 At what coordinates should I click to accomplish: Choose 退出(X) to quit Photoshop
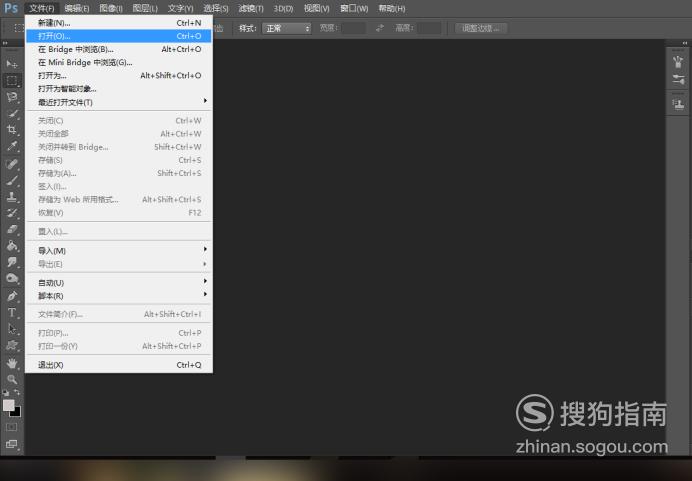tap(119, 365)
